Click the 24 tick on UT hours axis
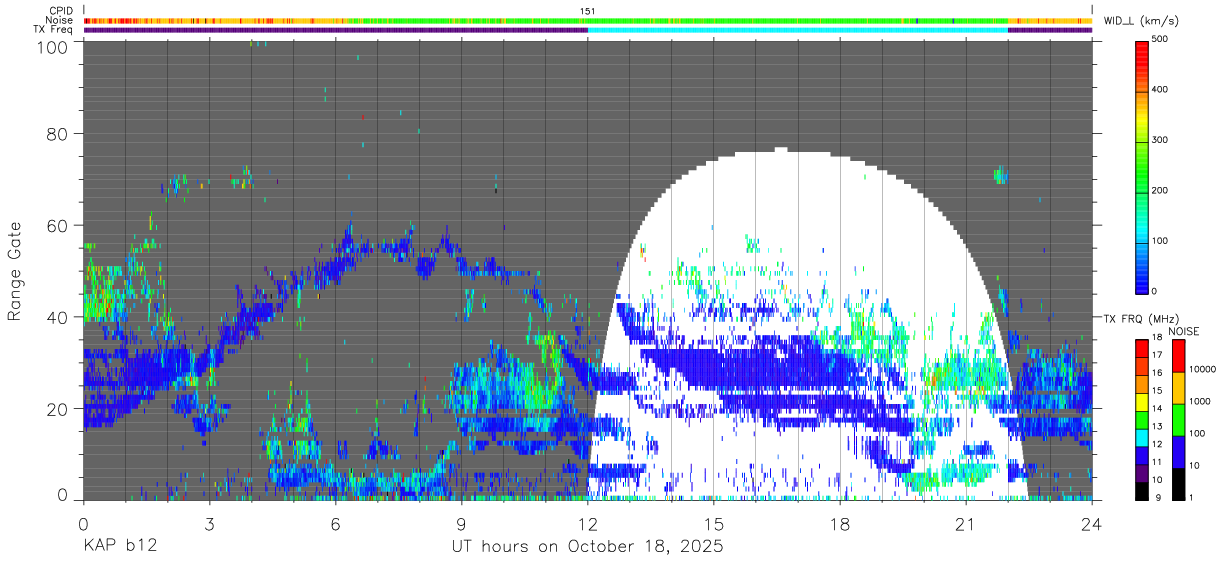 pyautogui.click(x=1092, y=523)
